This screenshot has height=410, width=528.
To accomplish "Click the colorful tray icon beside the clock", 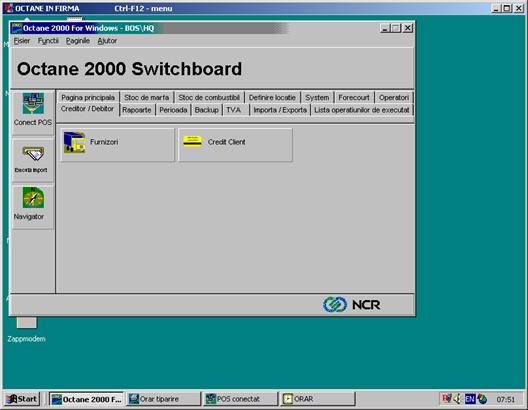I will [x=482, y=399].
